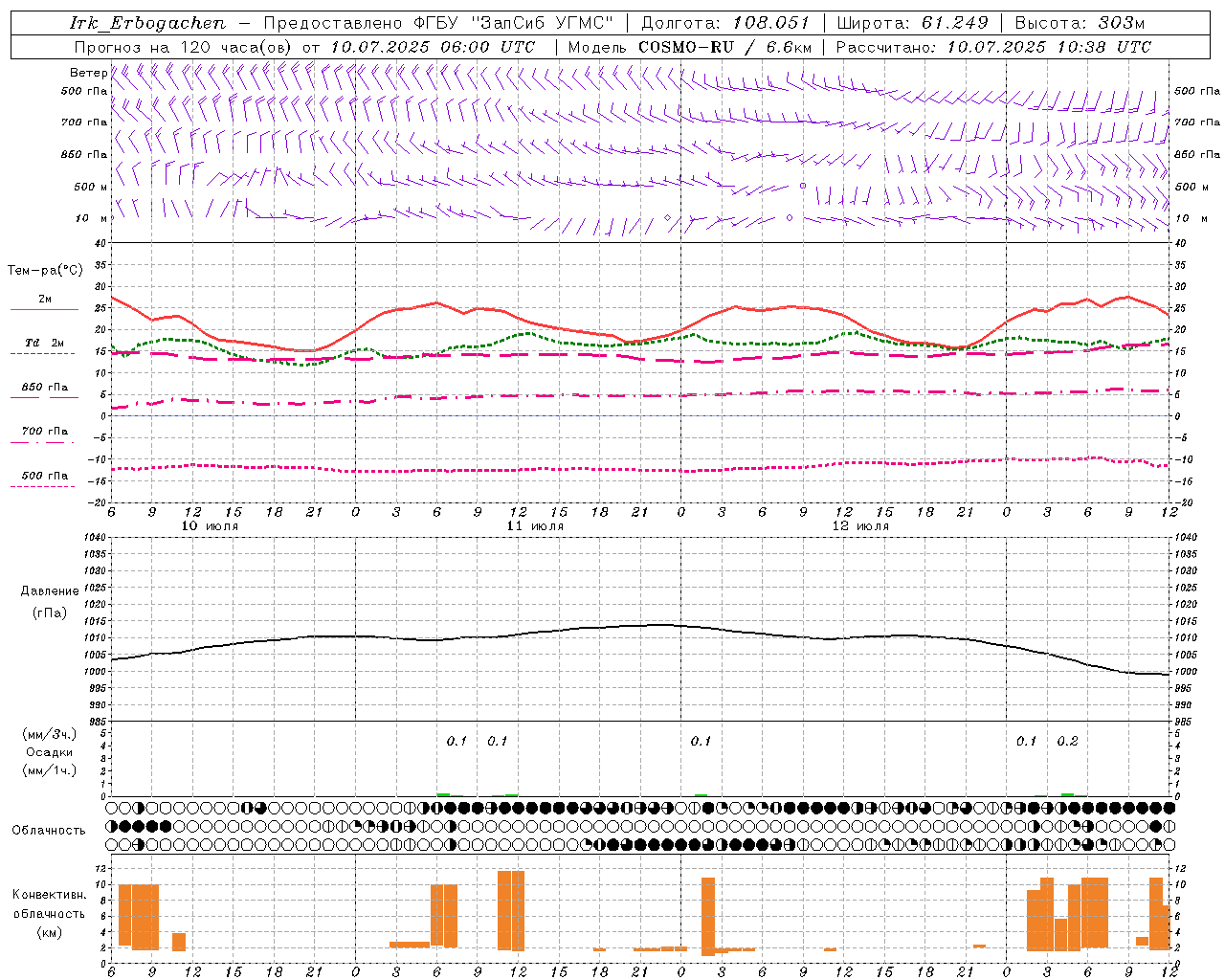Click the '12 июля' date label
Viewport: 1225px width, 980px height.
[860, 525]
